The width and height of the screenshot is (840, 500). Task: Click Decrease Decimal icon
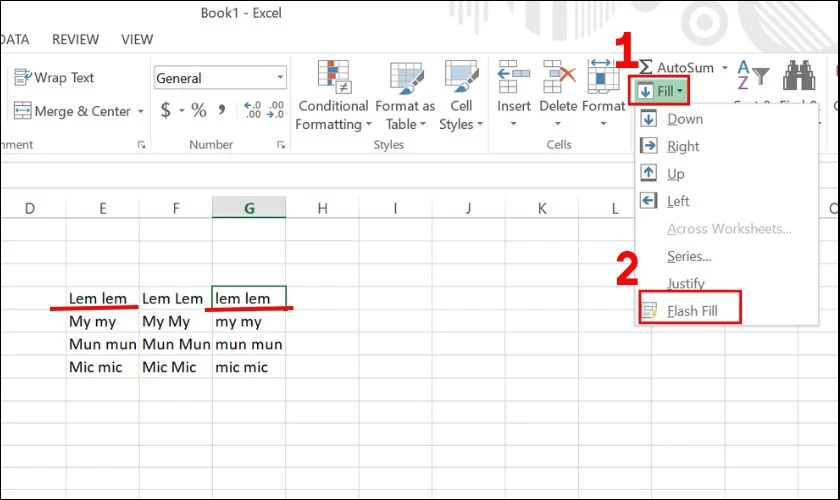276,110
